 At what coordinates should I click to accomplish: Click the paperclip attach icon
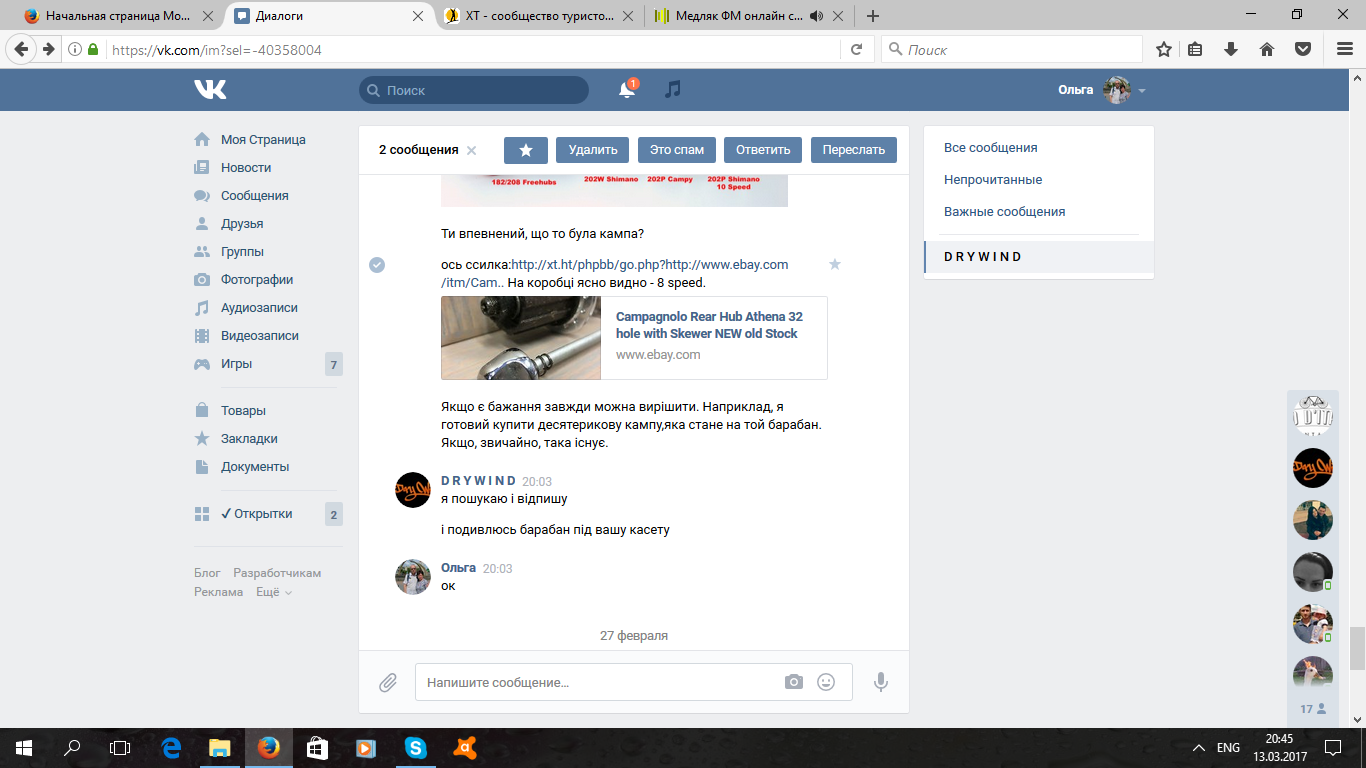coord(388,683)
